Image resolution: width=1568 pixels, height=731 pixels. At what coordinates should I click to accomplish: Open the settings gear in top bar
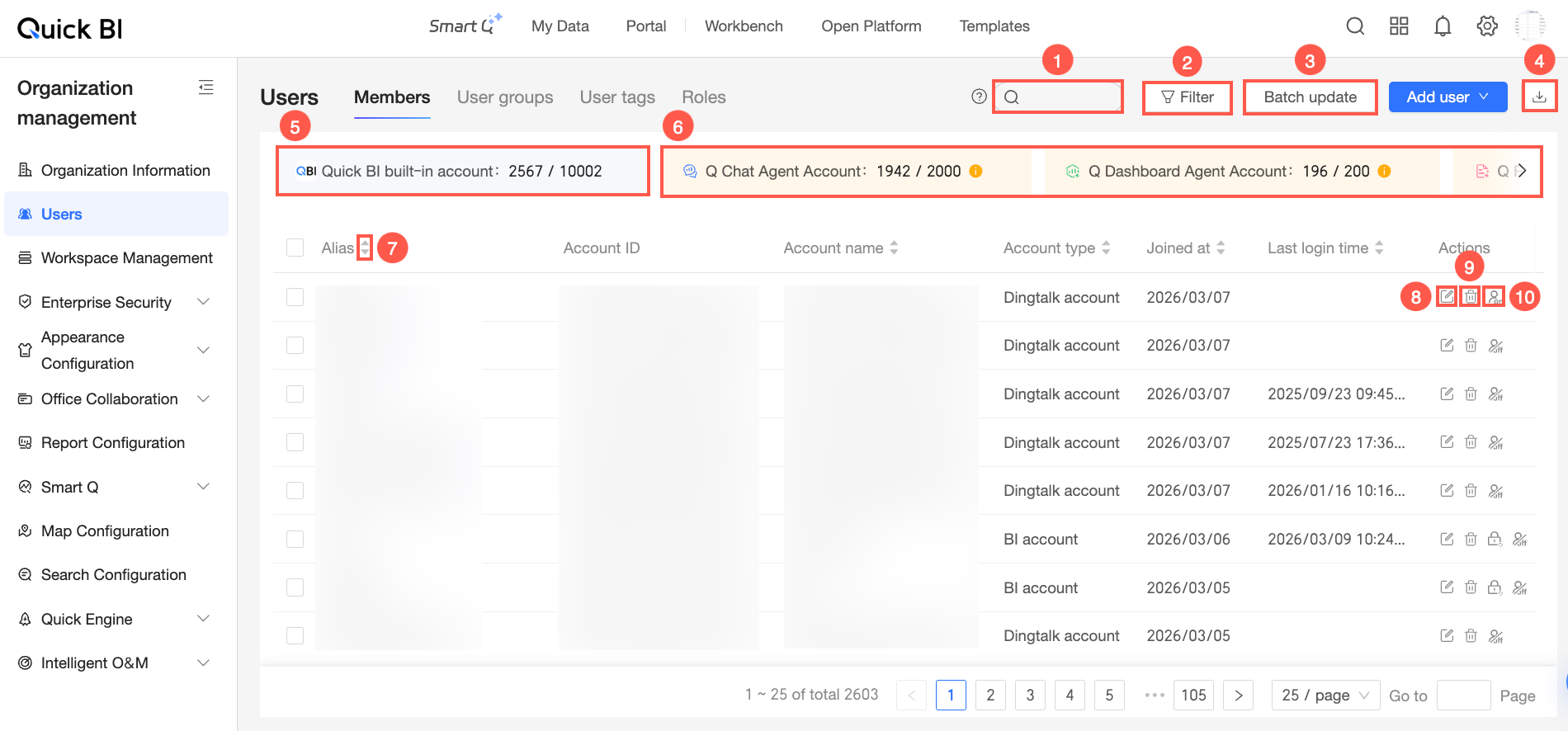point(1487,26)
